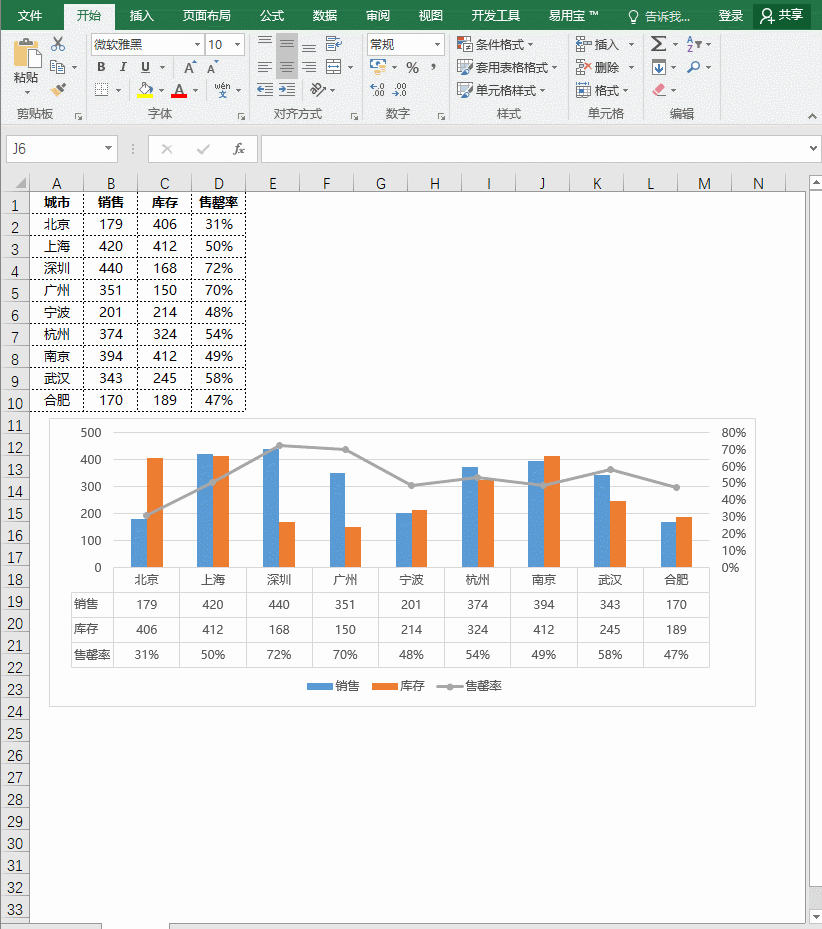822x929 pixels.
Task: Toggle italic formatting
Action: [x=123, y=67]
